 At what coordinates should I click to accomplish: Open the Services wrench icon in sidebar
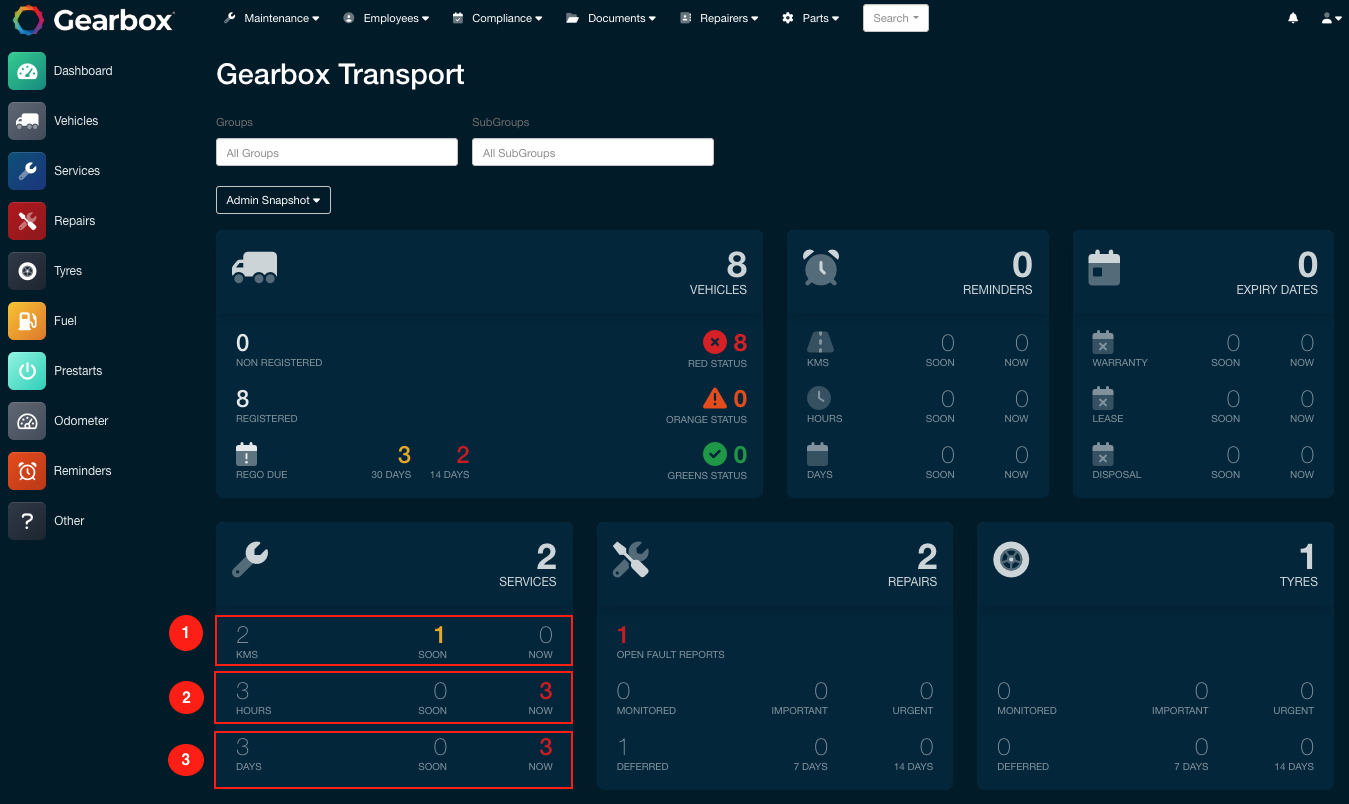click(x=27, y=171)
